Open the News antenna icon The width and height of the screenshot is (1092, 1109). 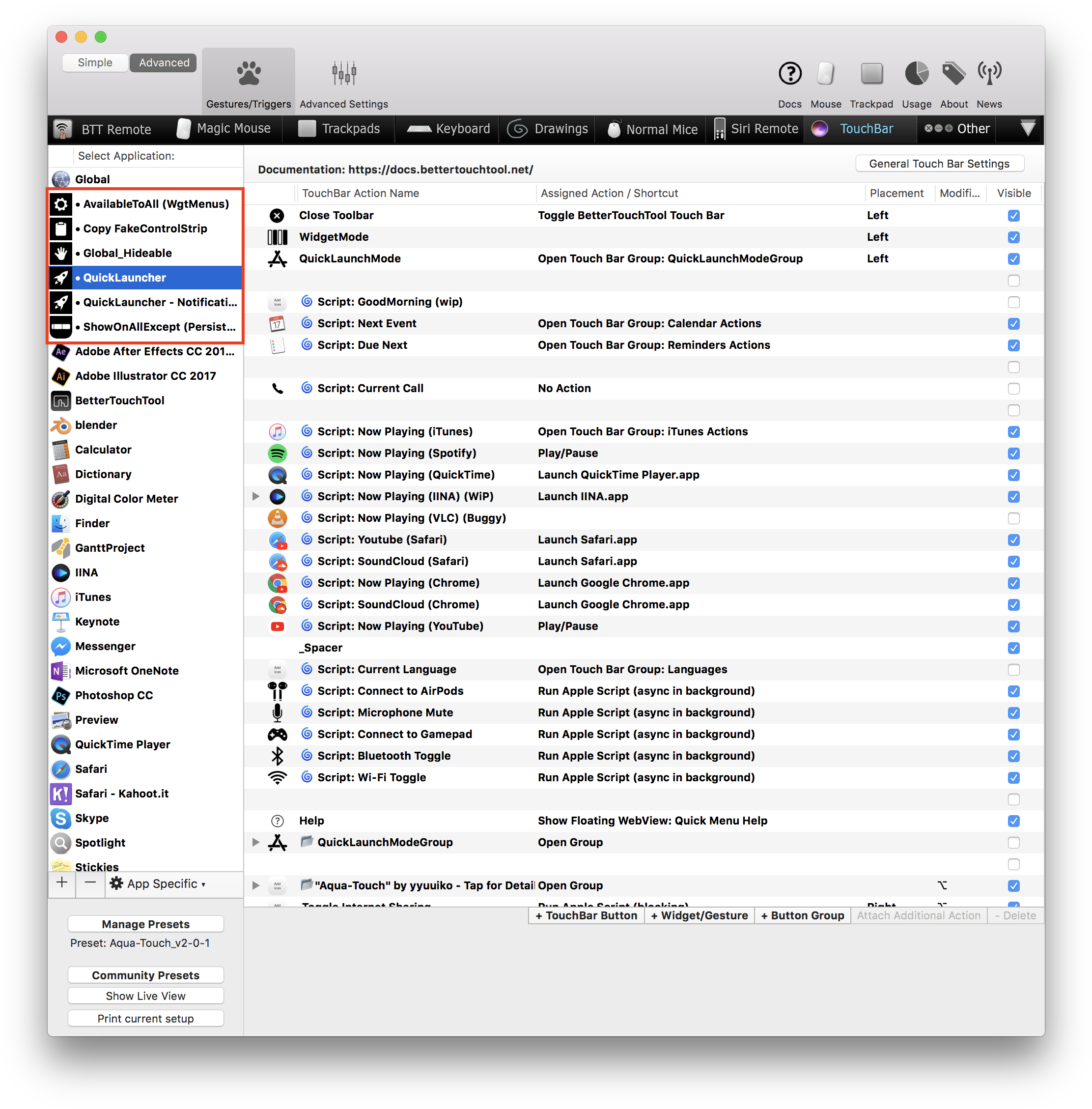(x=989, y=74)
